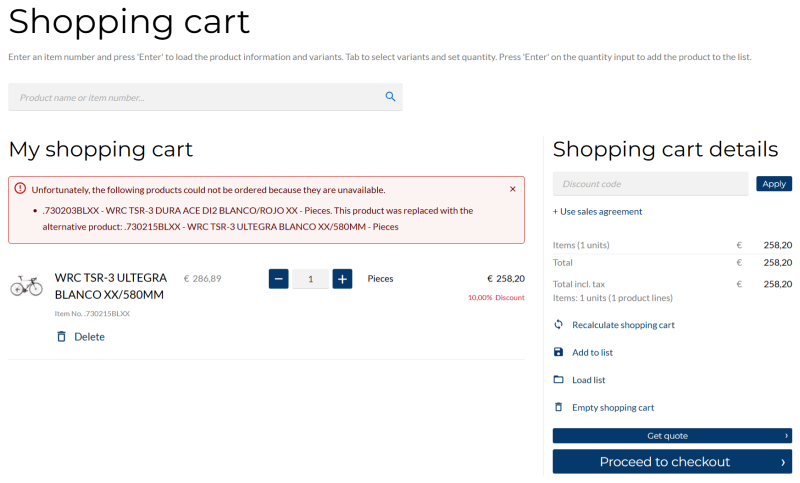Click the Load list folder icon

(559, 380)
